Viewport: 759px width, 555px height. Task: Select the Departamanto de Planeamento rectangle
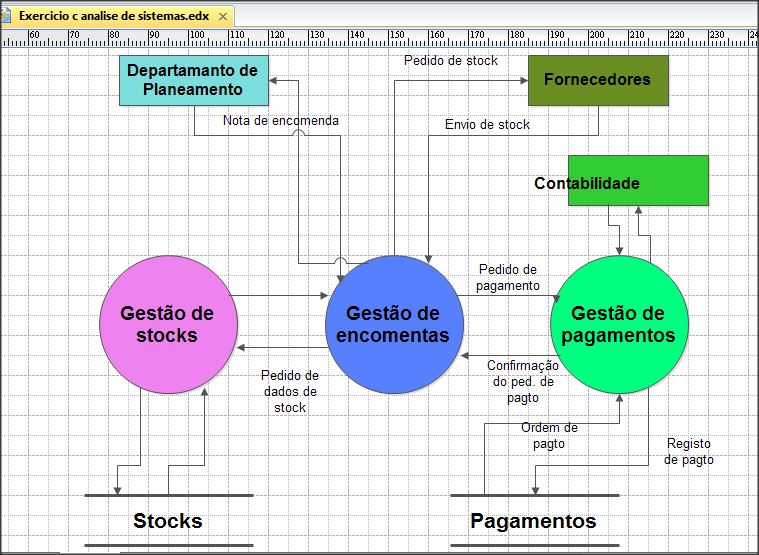point(192,81)
